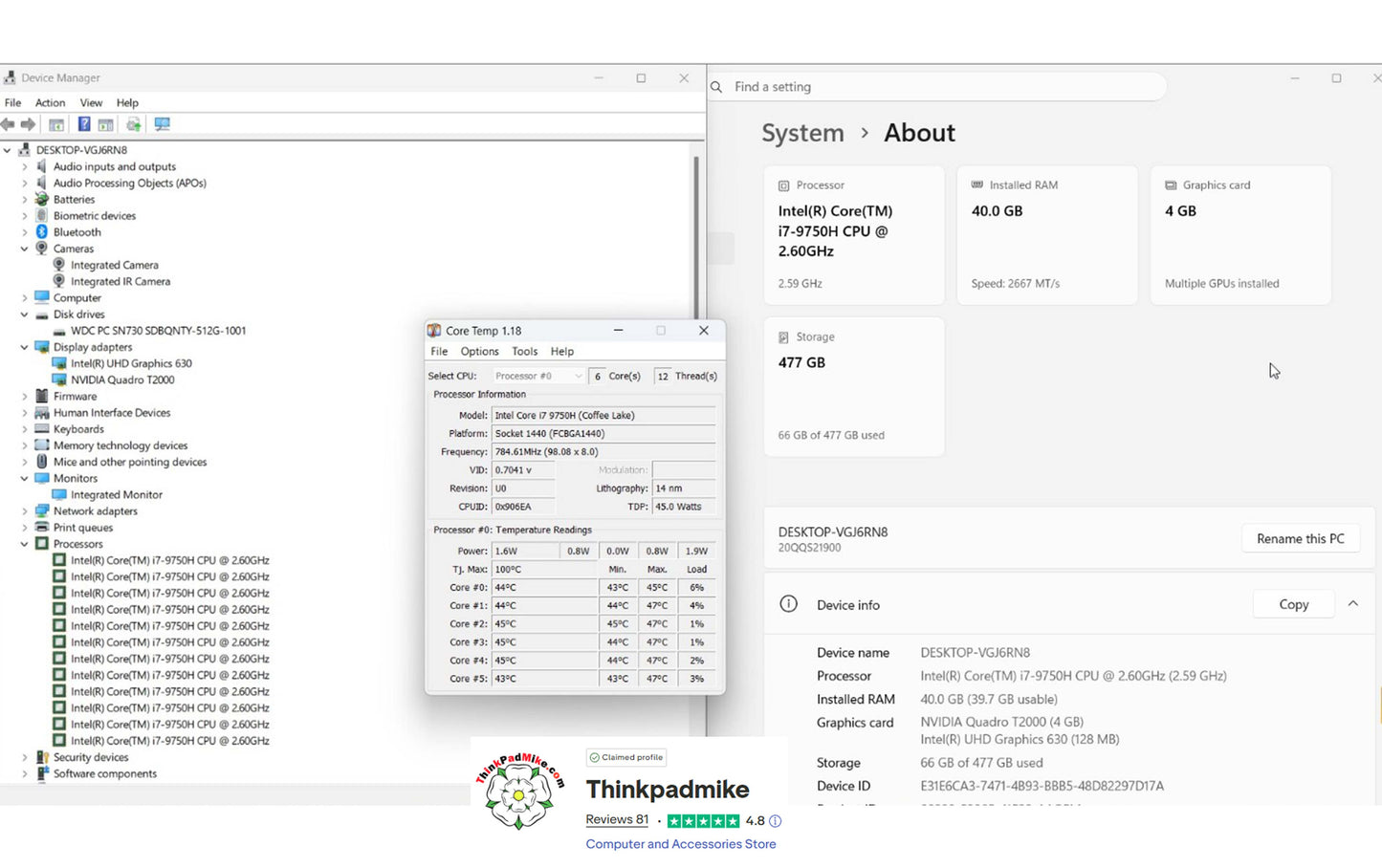The width and height of the screenshot is (1382, 868).
Task: Click the Help icon in Device Manager toolbar
Action: (x=84, y=124)
